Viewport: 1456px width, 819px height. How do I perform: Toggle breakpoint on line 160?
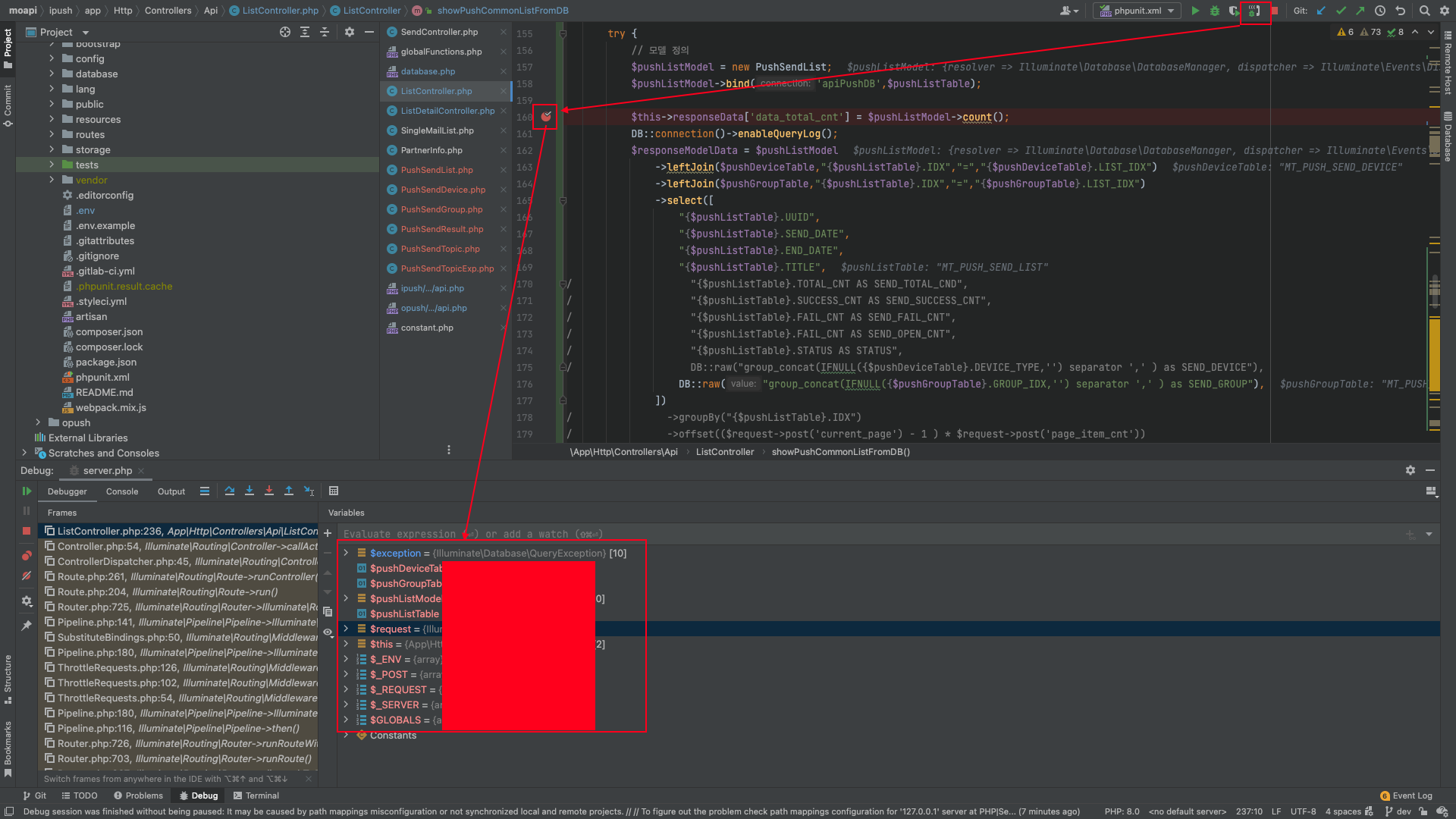pos(546,117)
